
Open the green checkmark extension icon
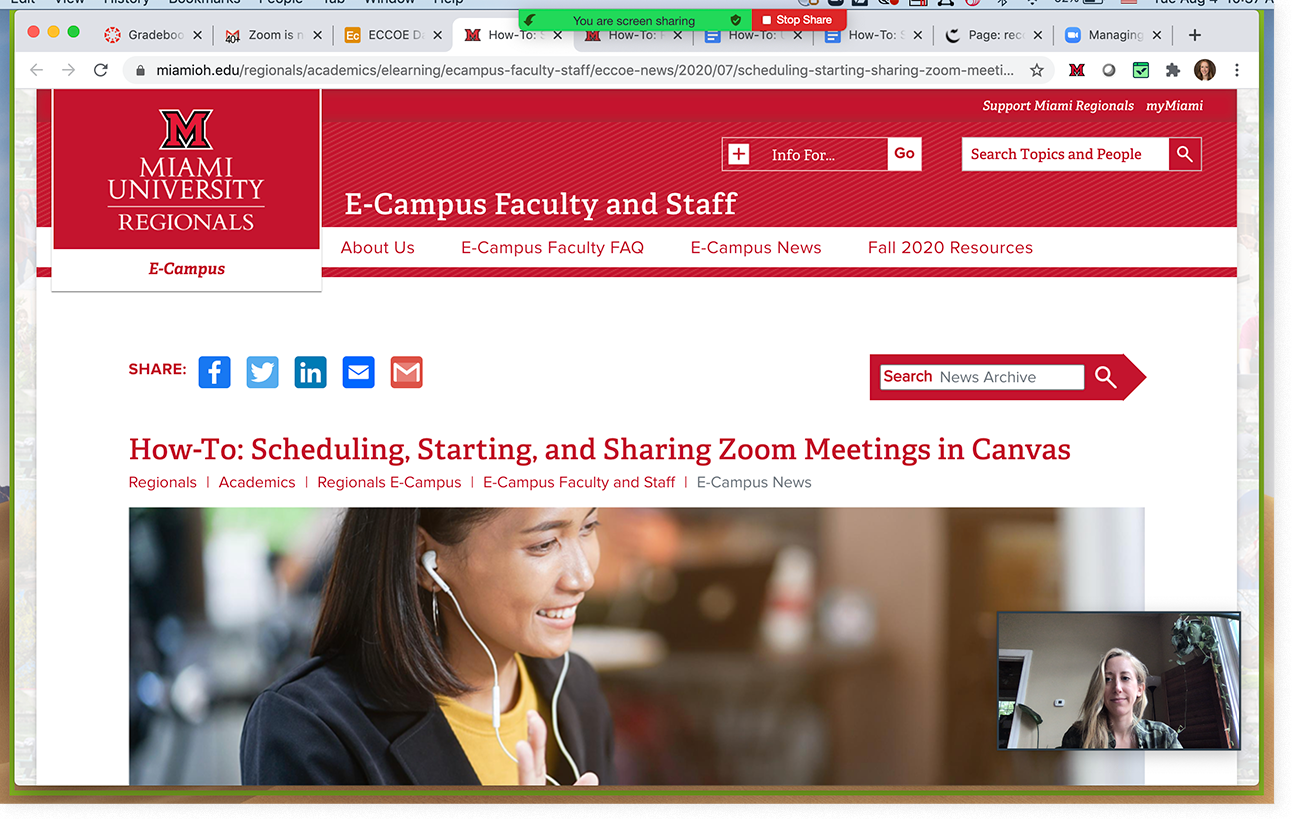(1141, 70)
